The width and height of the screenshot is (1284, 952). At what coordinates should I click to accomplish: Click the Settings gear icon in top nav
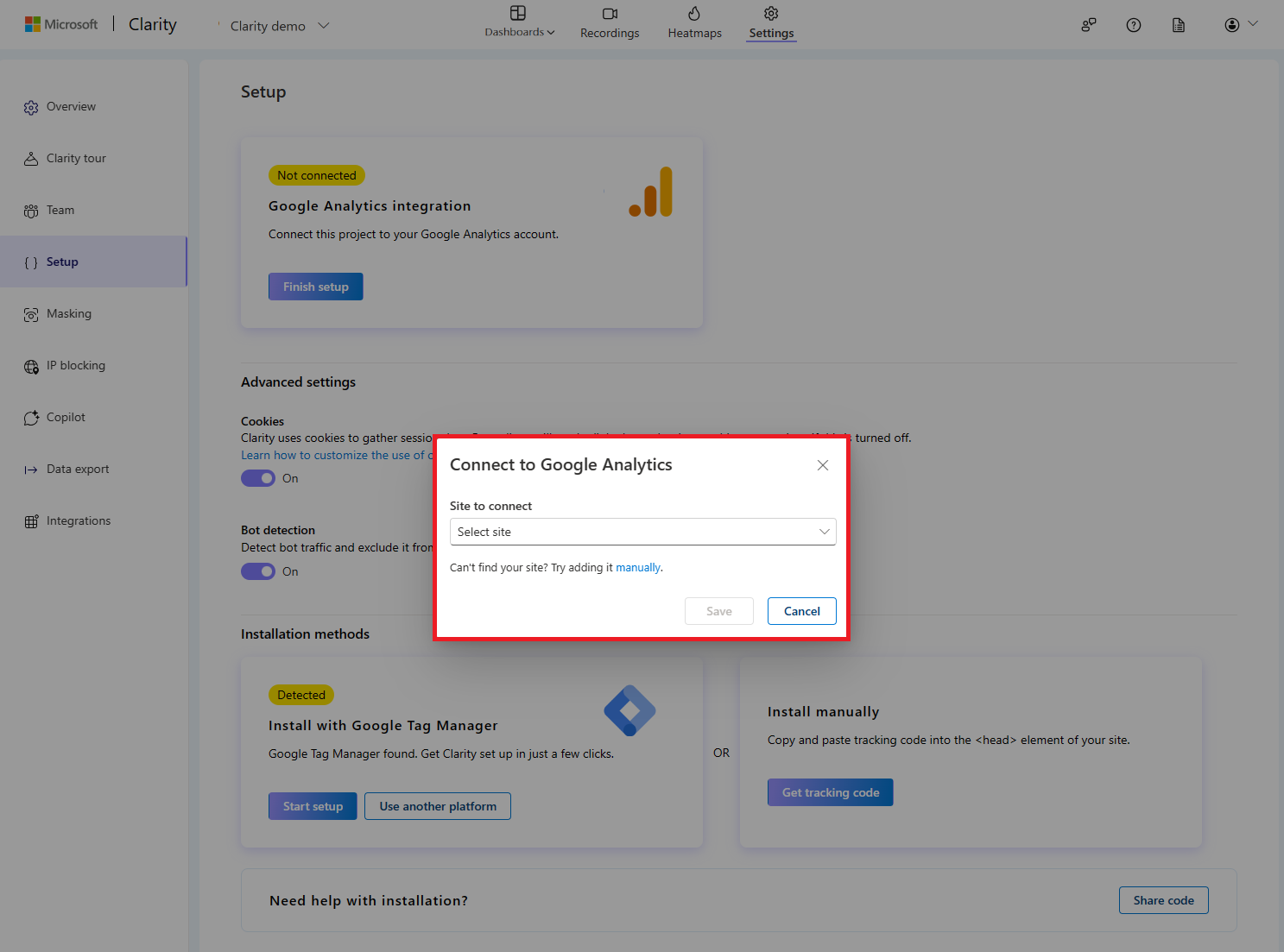coord(771,13)
